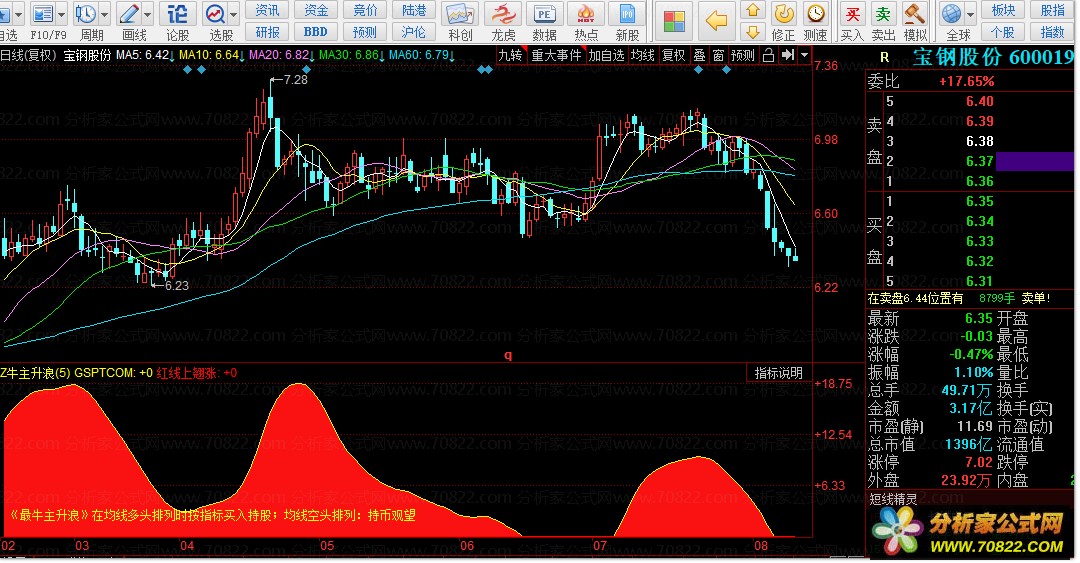
Task: Click the 指标说明 indicator description button
Action: point(778,373)
